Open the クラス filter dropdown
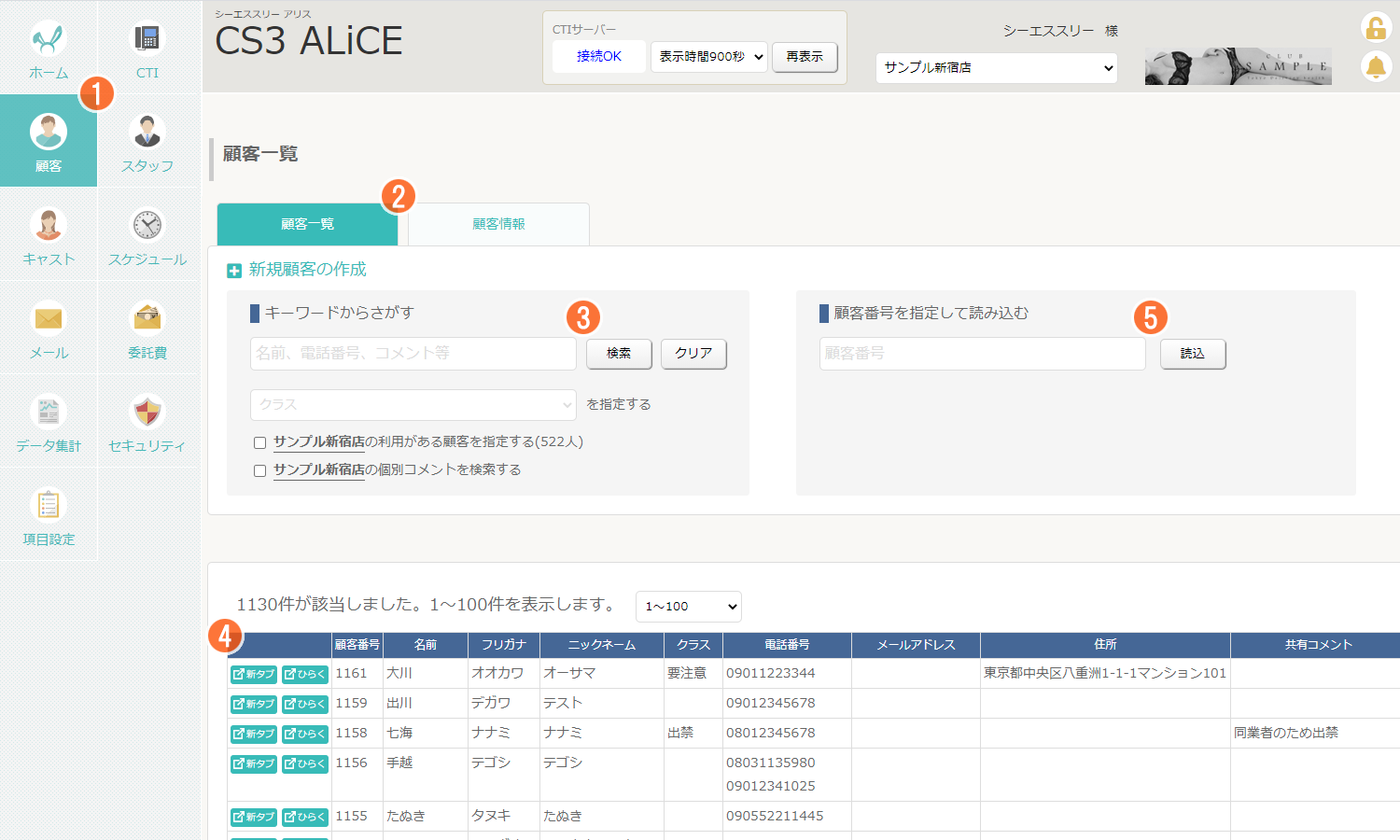1400x840 pixels. point(413,404)
